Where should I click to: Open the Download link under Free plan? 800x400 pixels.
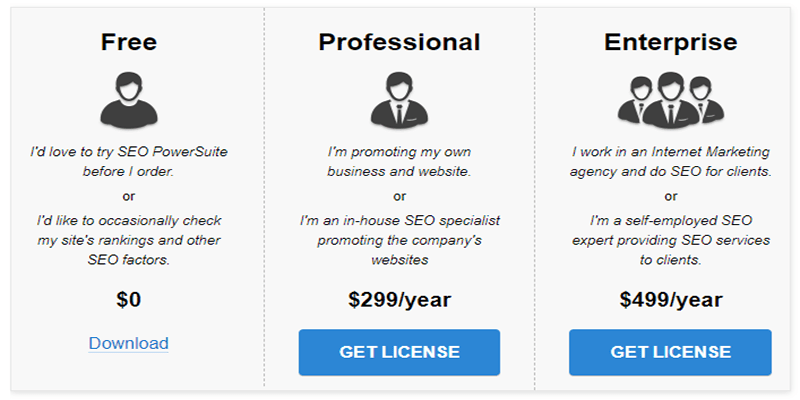[x=129, y=343]
